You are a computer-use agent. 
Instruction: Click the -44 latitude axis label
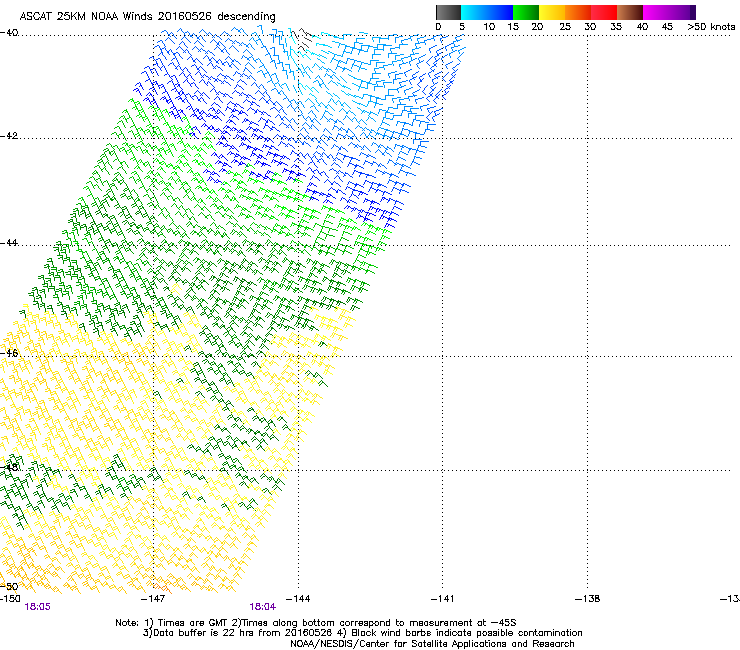(x=9, y=243)
